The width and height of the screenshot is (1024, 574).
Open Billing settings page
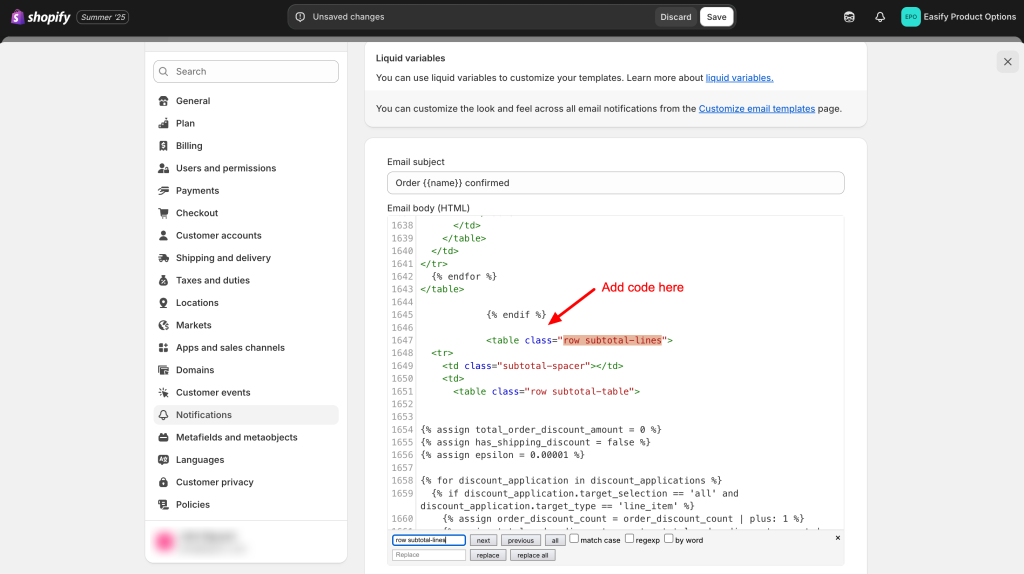coord(246,146)
